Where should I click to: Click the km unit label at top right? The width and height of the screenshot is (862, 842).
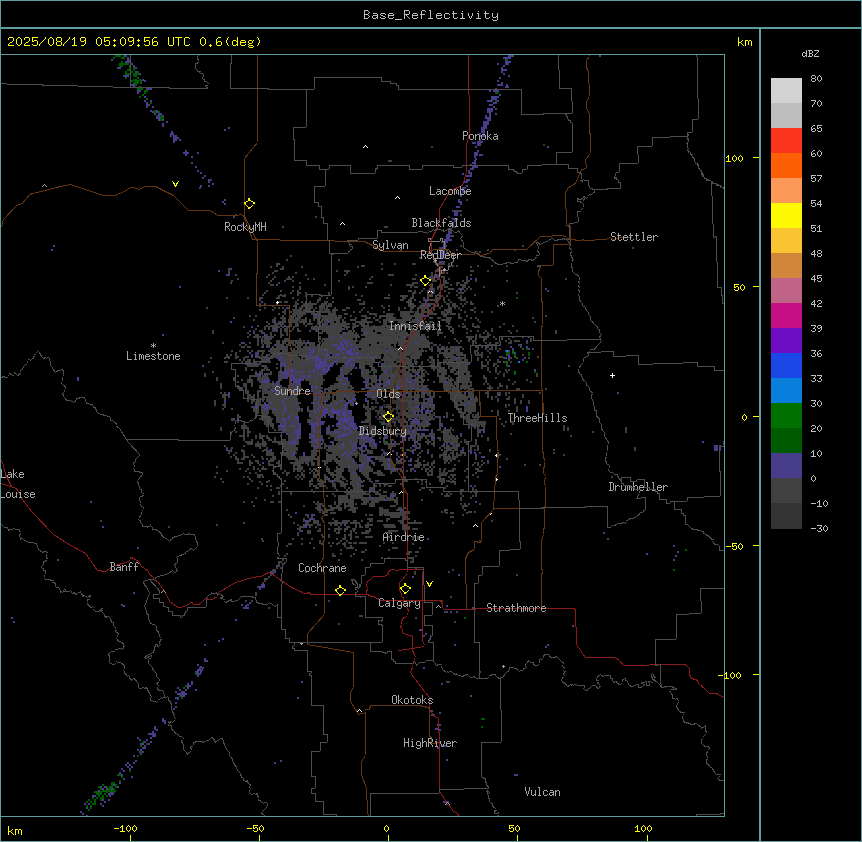coord(745,42)
